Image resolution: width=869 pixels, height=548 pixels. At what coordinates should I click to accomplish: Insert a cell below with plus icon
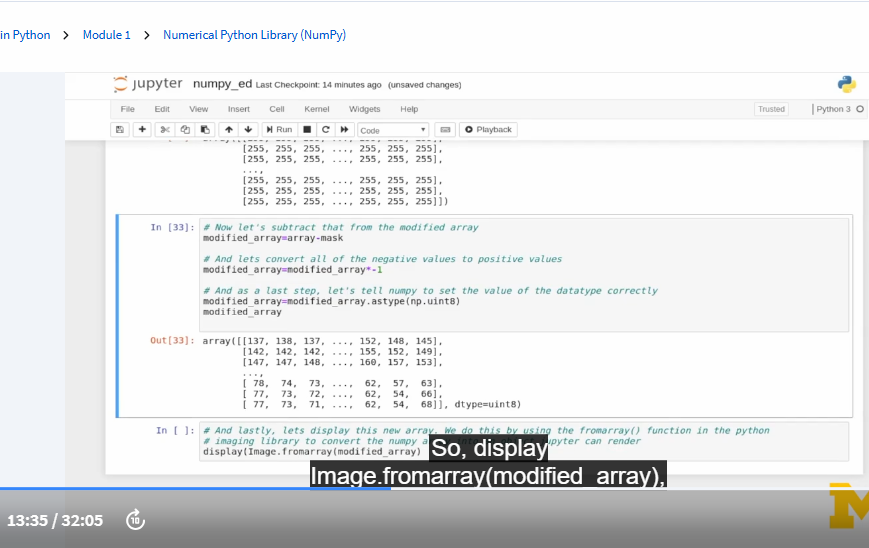tap(142, 130)
